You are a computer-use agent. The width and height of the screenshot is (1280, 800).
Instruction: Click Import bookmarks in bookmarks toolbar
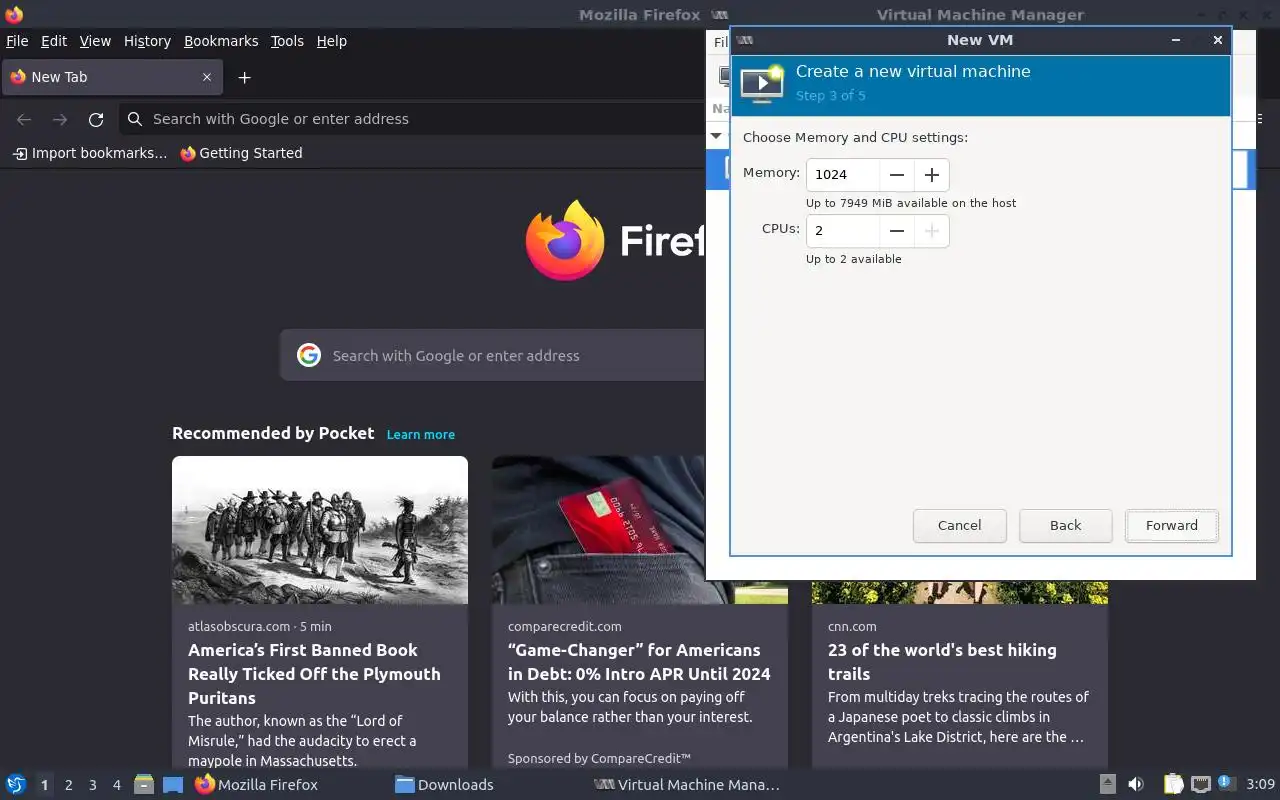pyautogui.click(x=90, y=153)
